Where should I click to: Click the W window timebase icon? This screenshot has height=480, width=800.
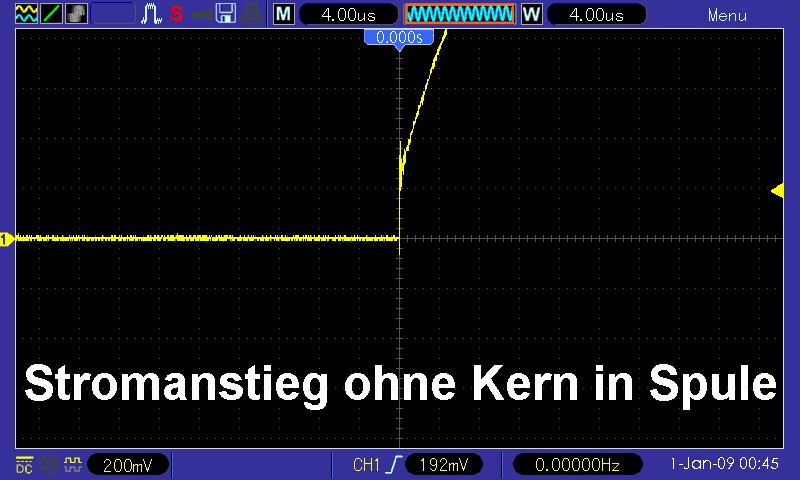tap(532, 14)
